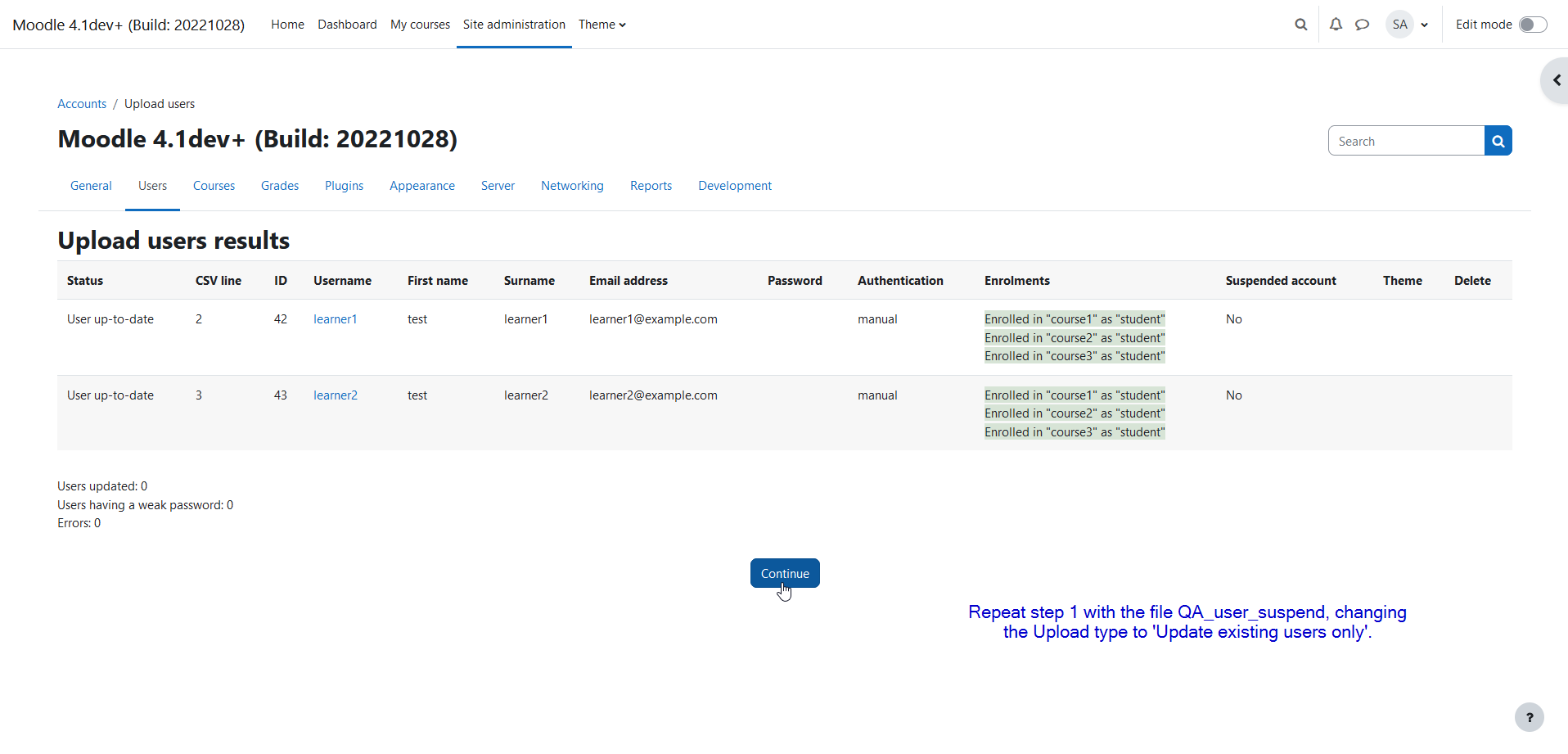Image resolution: width=1568 pixels, height=754 pixels.
Task: Click the Email address column header
Action: [x=629, y=281]
